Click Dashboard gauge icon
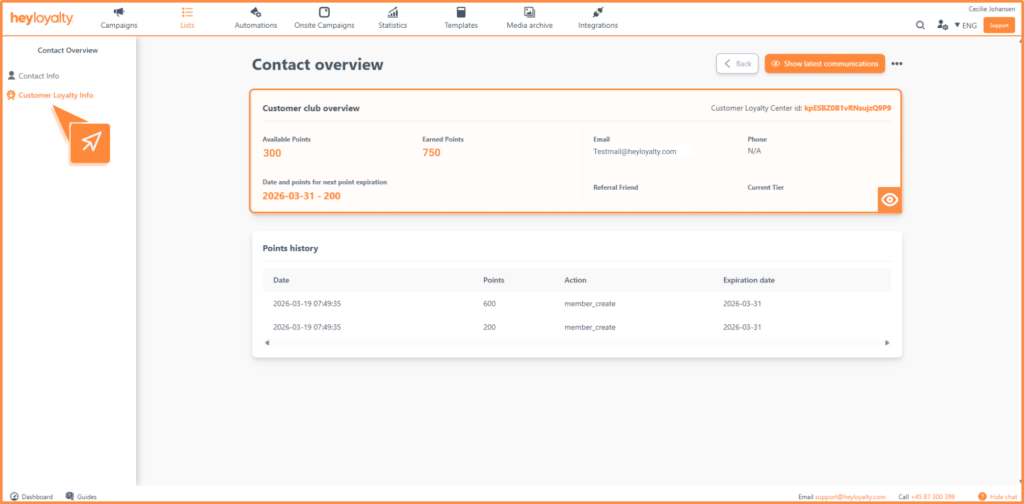This screenshot has height=504, width=1024. point(14,496)
